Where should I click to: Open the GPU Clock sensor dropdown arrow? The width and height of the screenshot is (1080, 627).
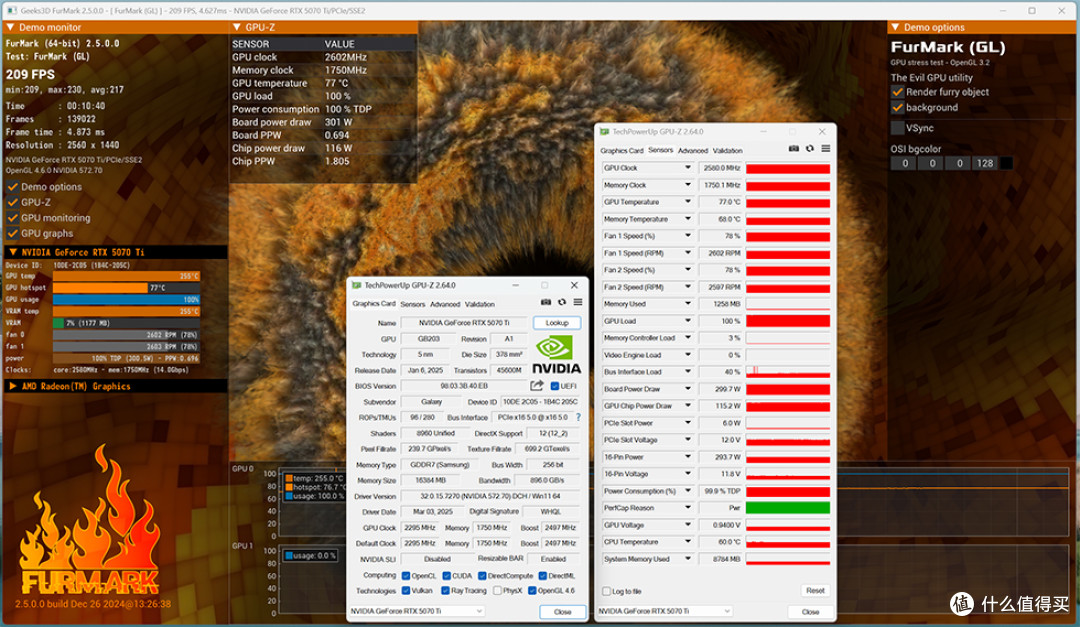[687, 167]
